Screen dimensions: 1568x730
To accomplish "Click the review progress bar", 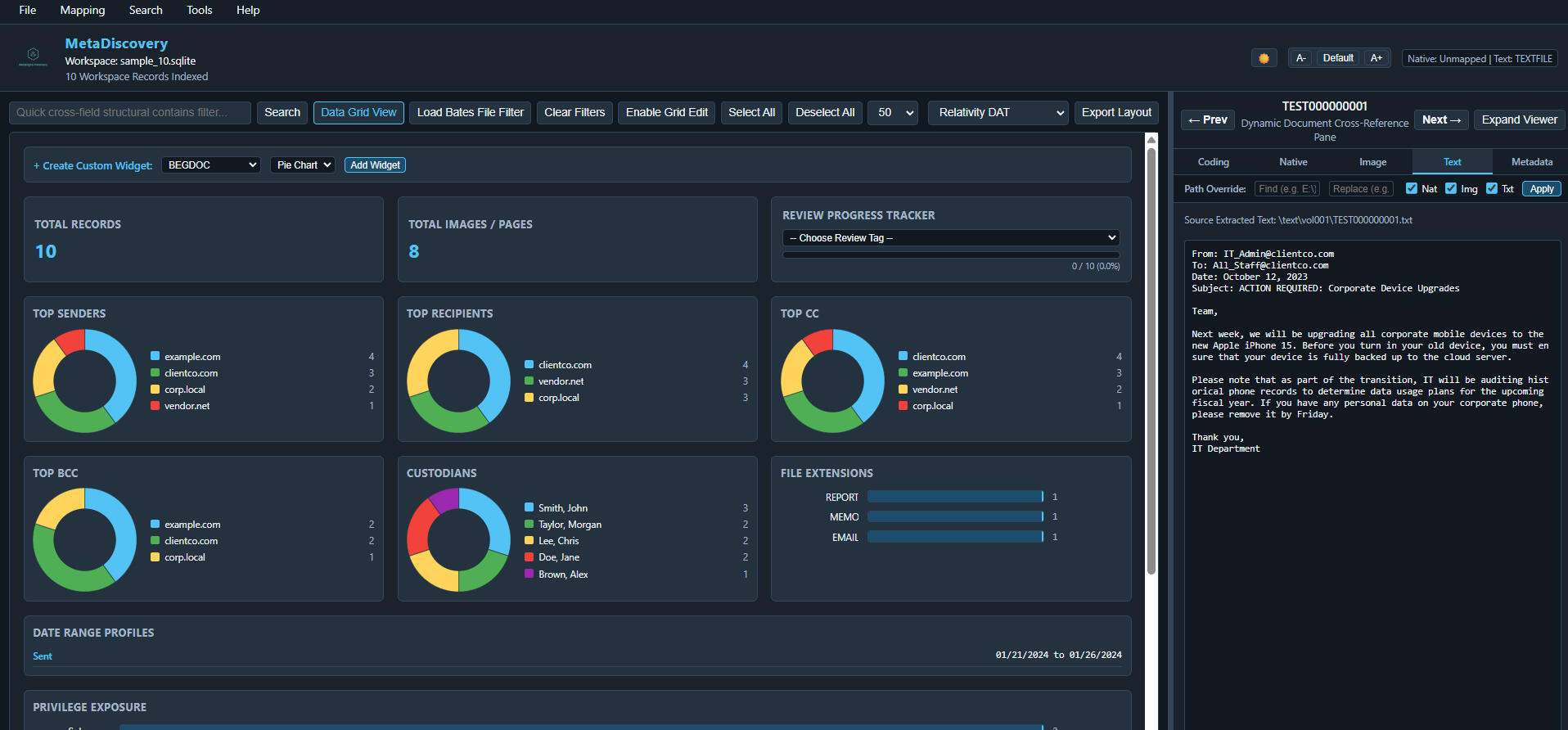I will pyautogui.click(x=951, y=255).
